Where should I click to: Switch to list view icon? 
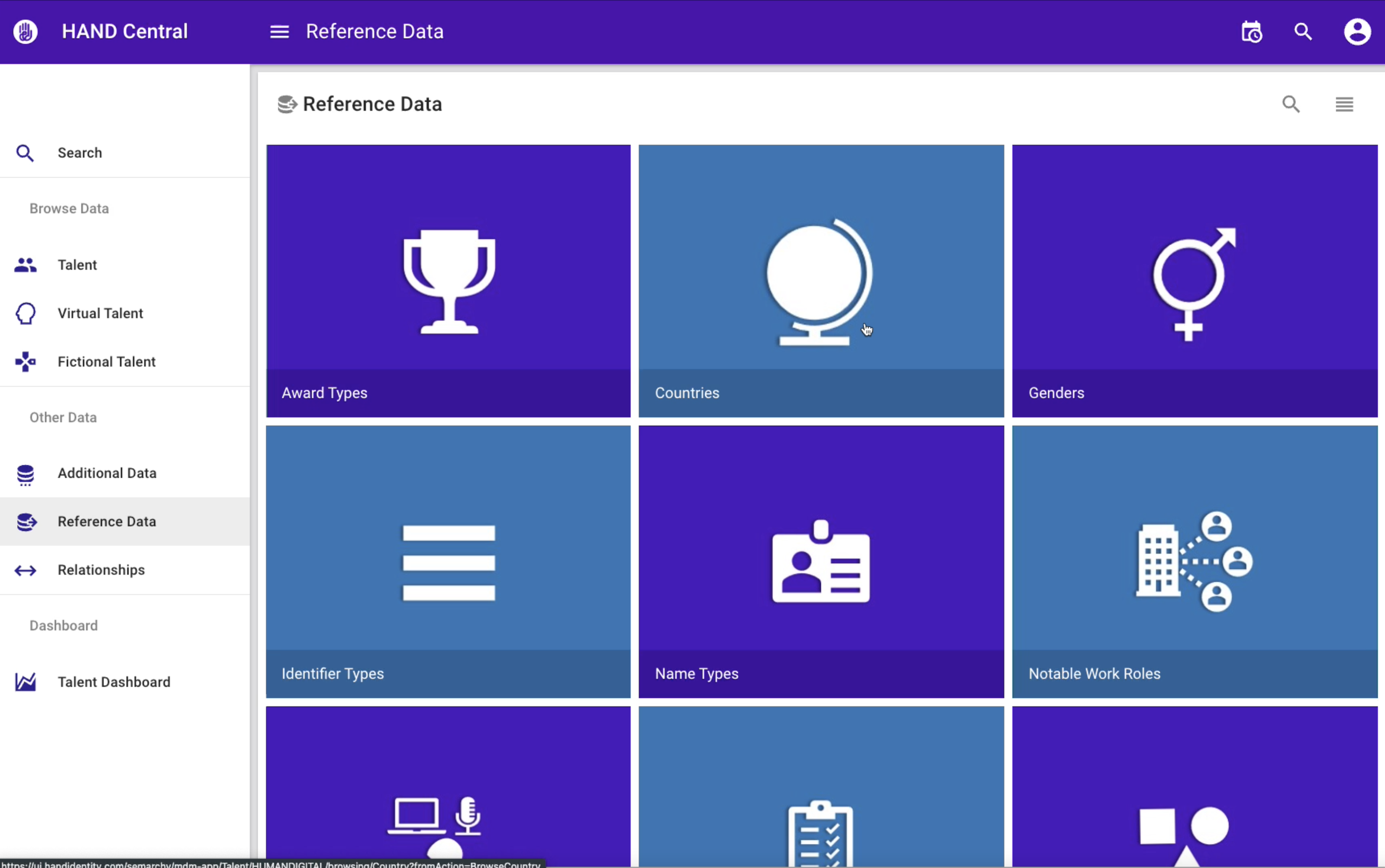tap(1344, 104)
